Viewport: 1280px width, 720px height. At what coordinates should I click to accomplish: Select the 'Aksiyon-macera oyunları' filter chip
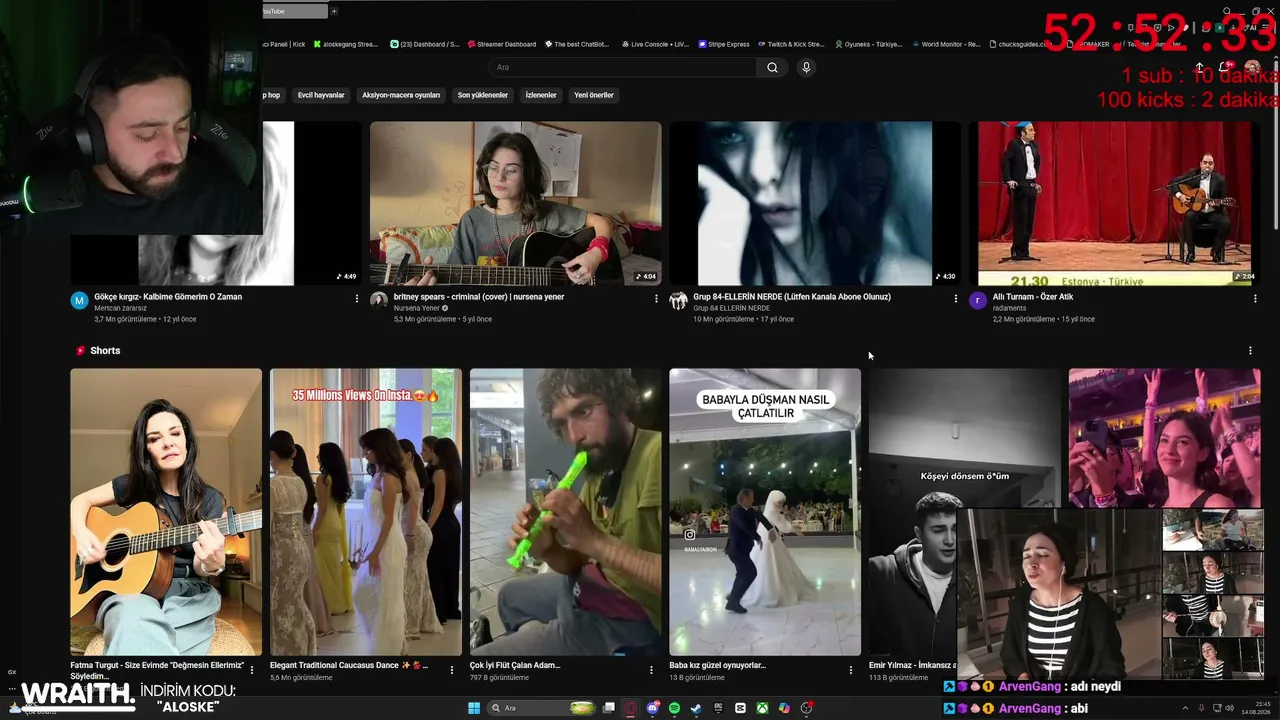point(401,95)
